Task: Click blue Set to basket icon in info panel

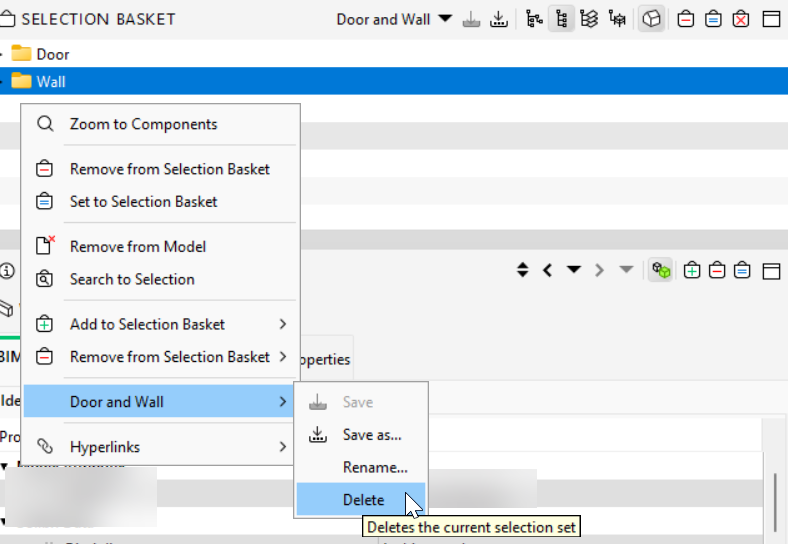Action: (x=742, y=270)
